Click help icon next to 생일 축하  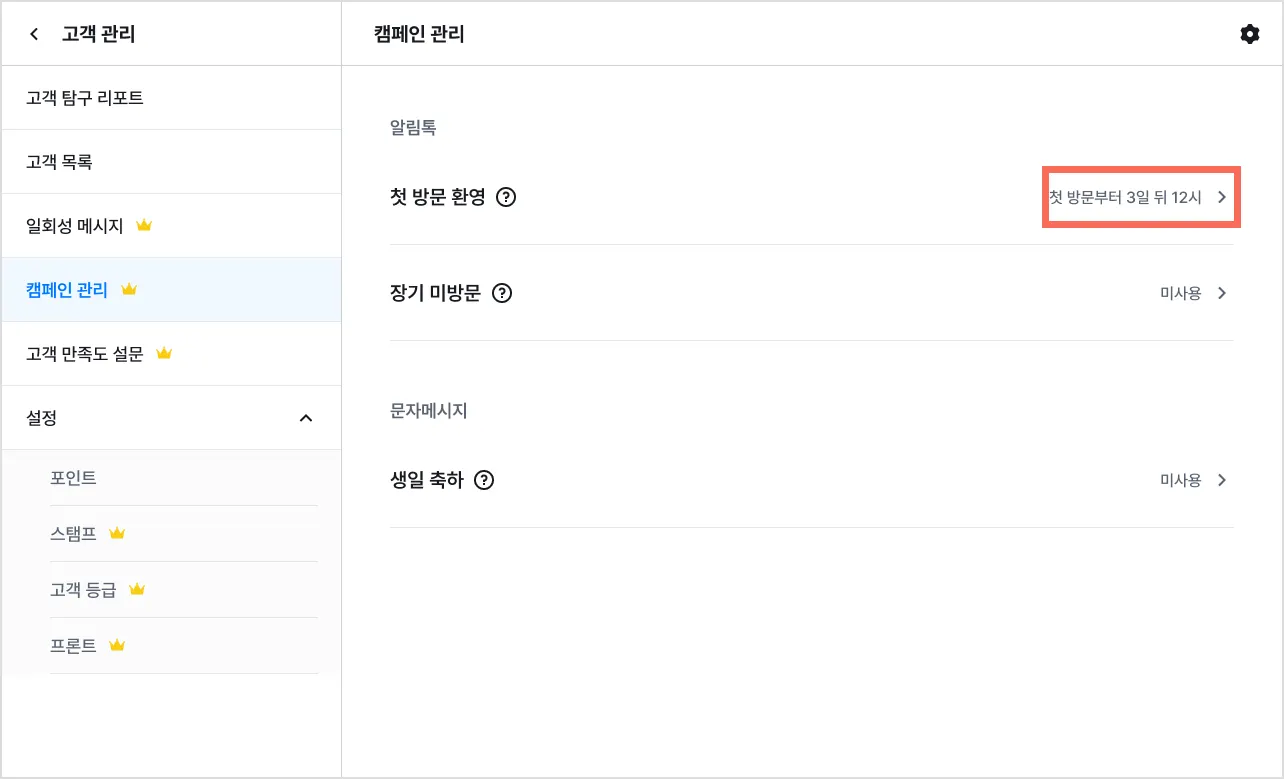point(485,480)
